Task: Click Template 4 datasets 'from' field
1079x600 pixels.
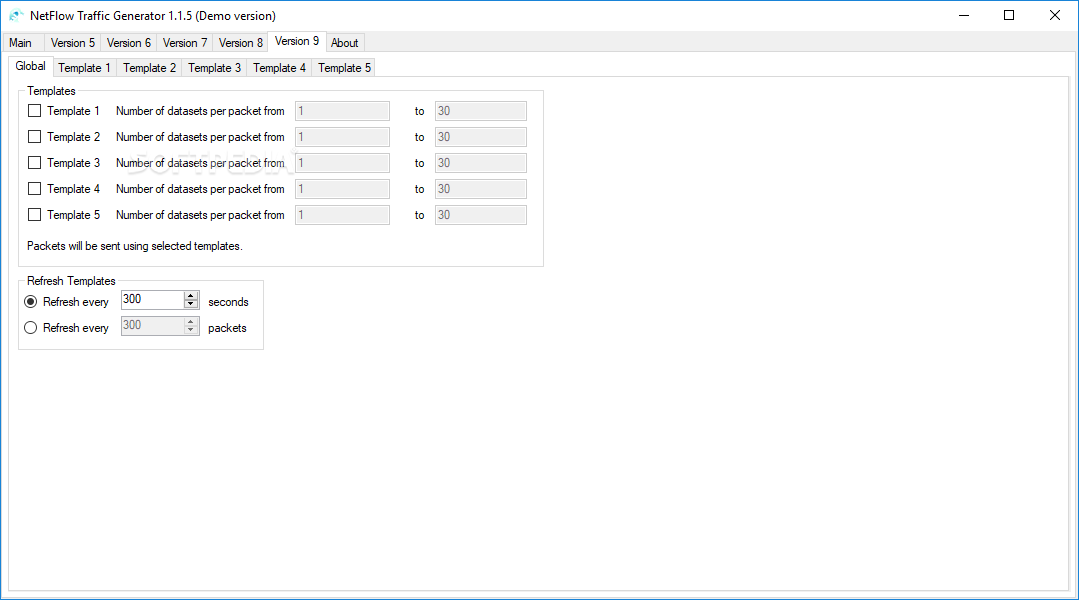Action: (342, 189)
